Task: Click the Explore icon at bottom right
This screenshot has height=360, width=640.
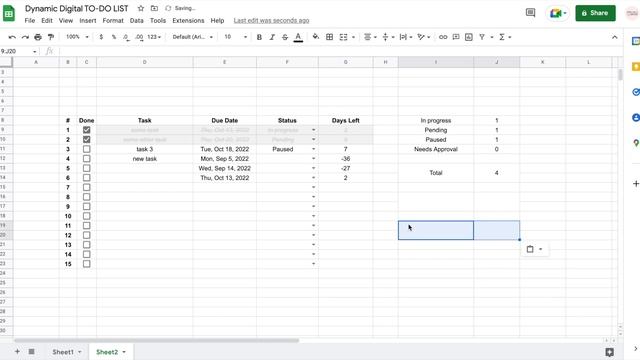Action: [609, 352]
